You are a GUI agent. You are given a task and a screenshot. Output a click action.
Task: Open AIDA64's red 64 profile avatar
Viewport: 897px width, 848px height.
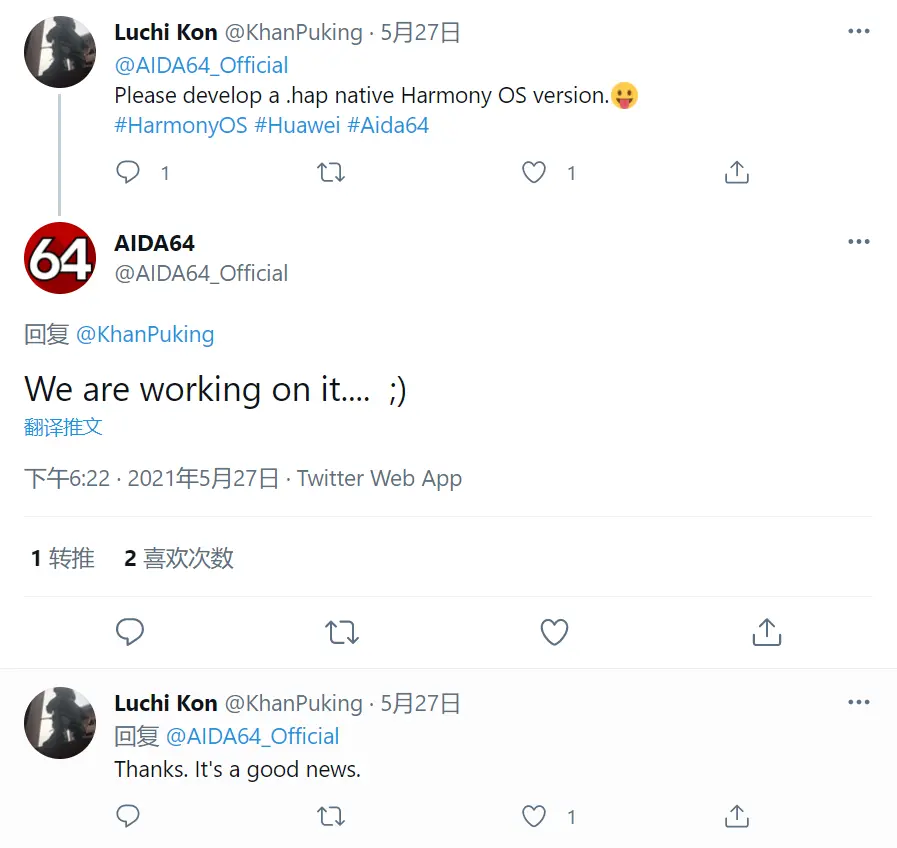click(x=60, y=258)
